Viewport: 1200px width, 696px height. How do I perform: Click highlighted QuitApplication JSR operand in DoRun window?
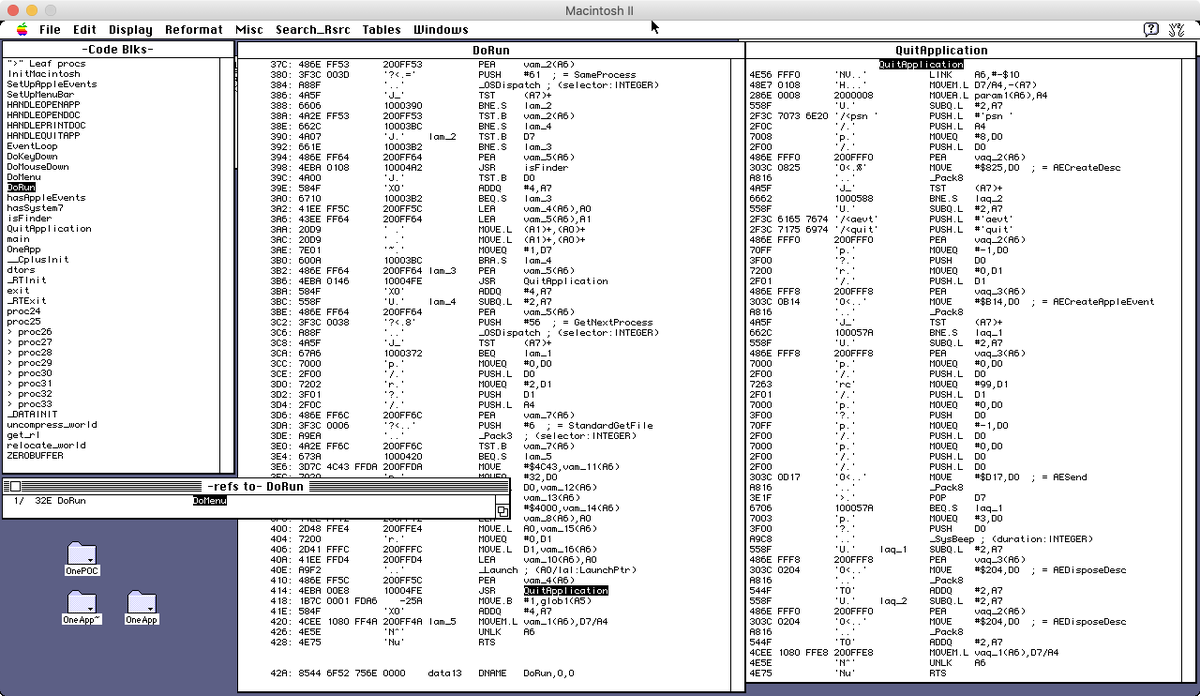click(x=566, y=591)
